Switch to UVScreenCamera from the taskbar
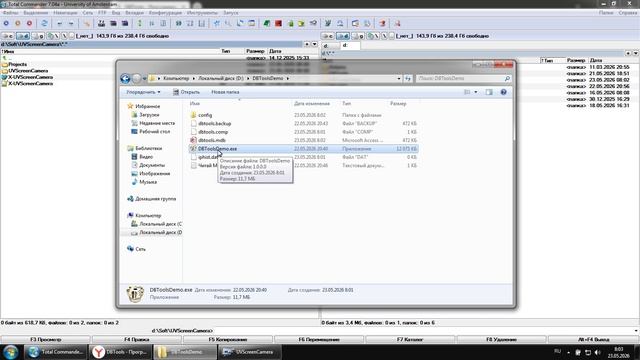This screenshot has width=640, height=360. coord(250,352)
